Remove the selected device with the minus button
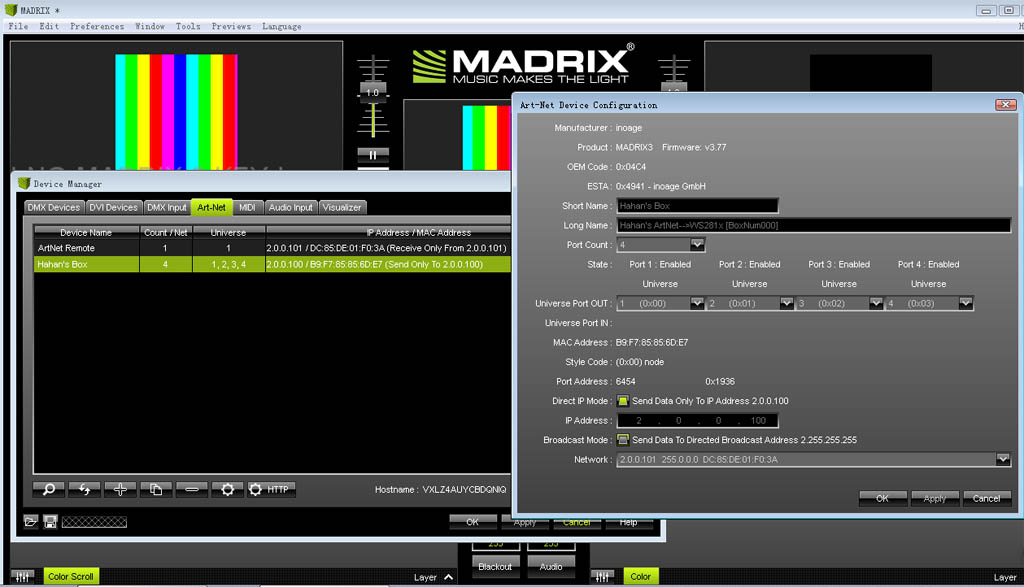This screenshot has width=1024, height=587. (191, 489)
